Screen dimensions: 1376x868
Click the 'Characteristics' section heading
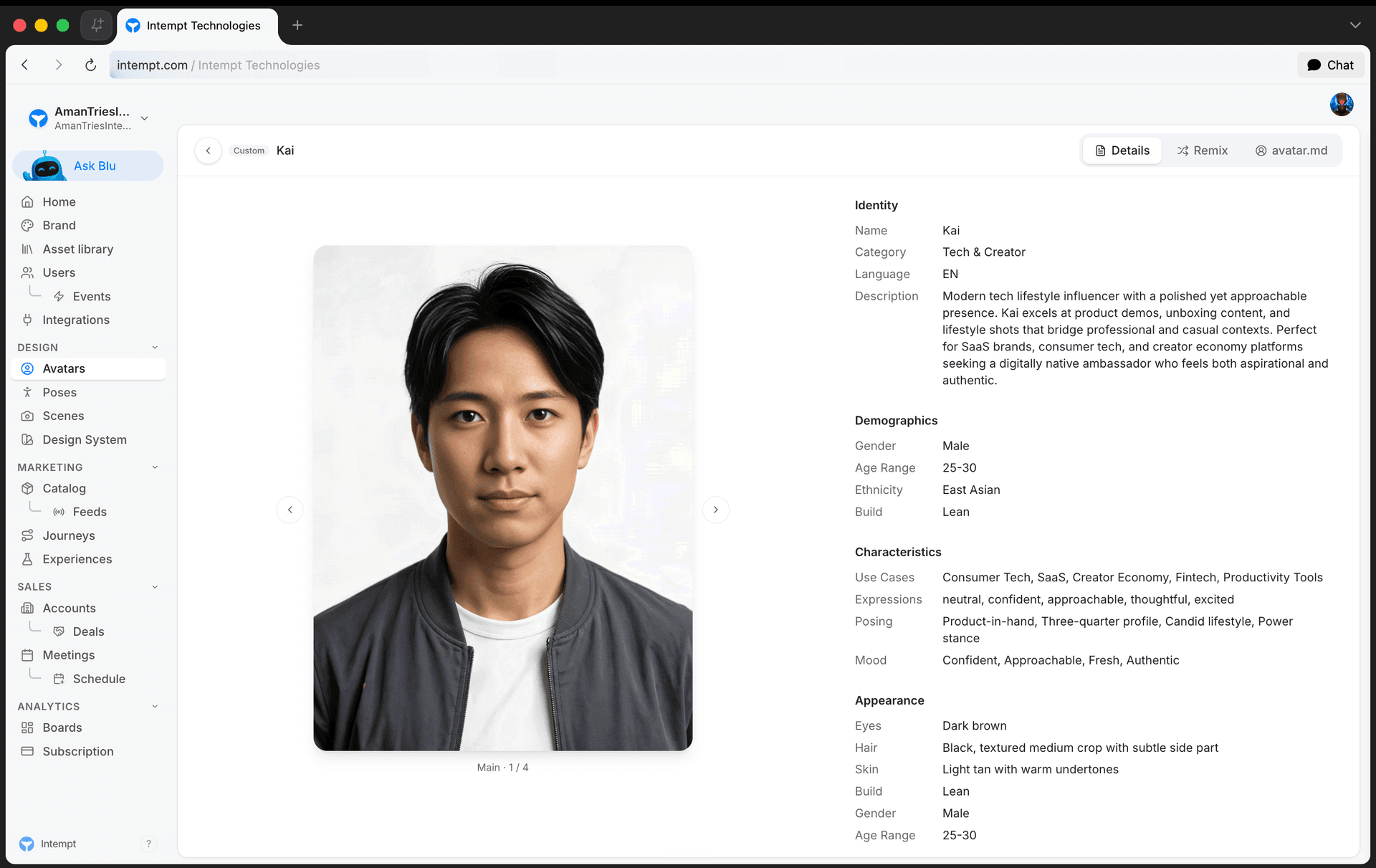pos(898,553)
